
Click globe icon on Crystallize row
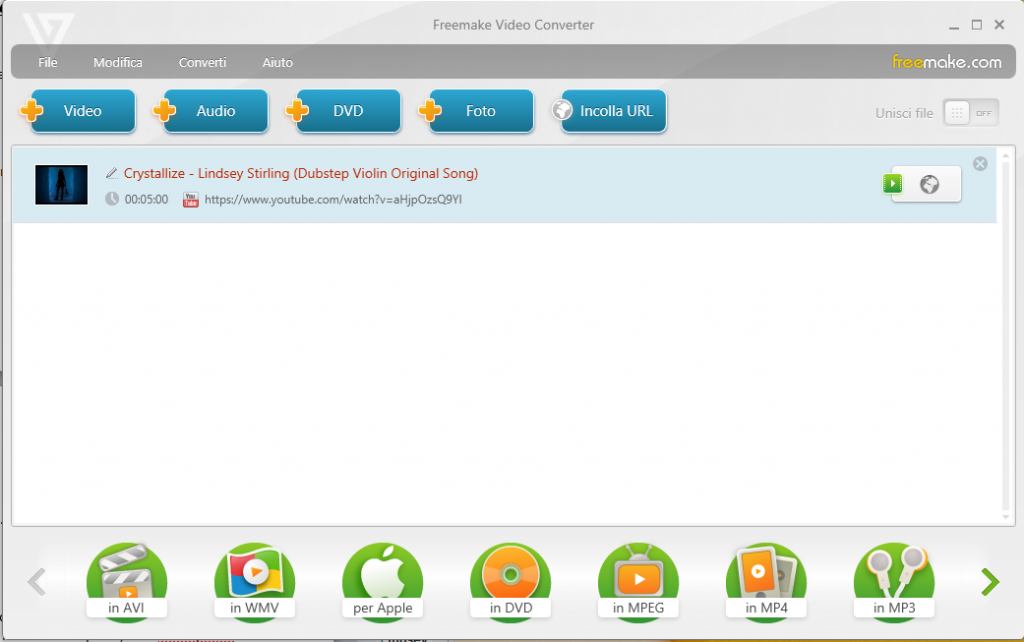click(x=929, y=184)
